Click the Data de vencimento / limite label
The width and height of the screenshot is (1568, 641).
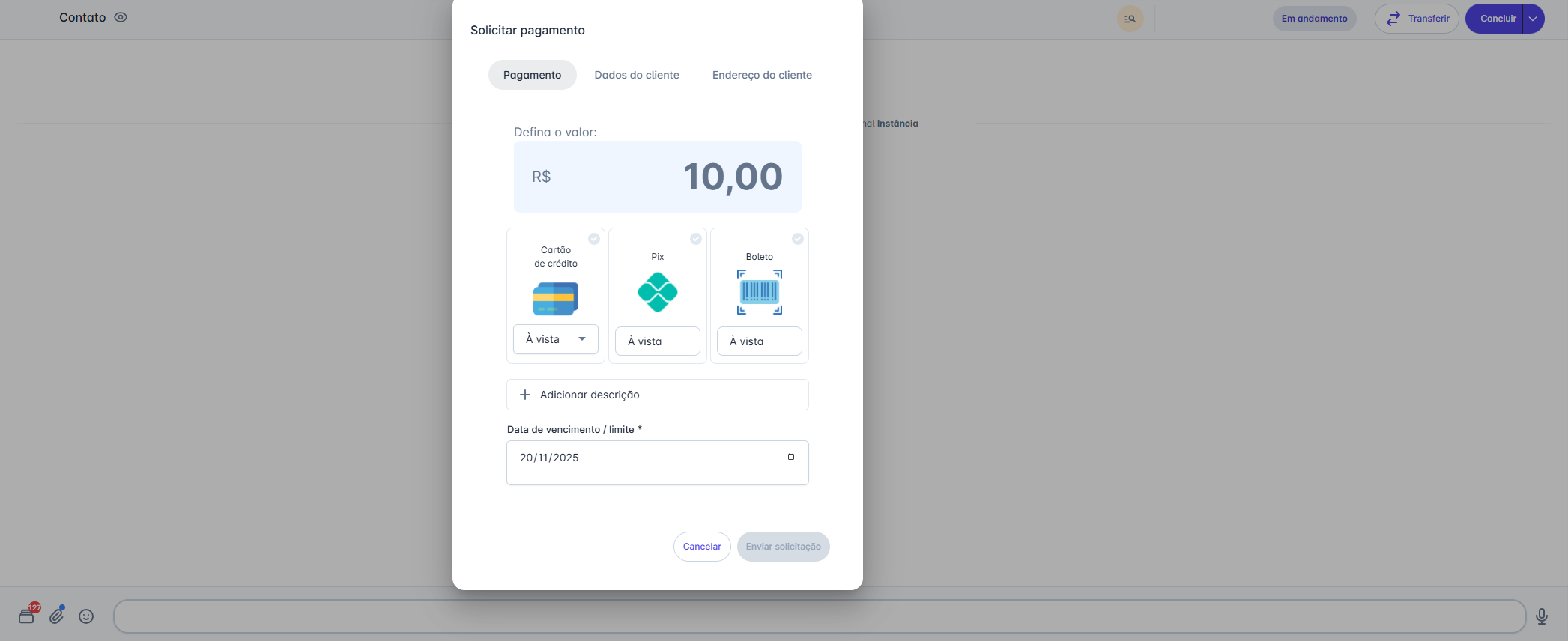click(575, 429)
